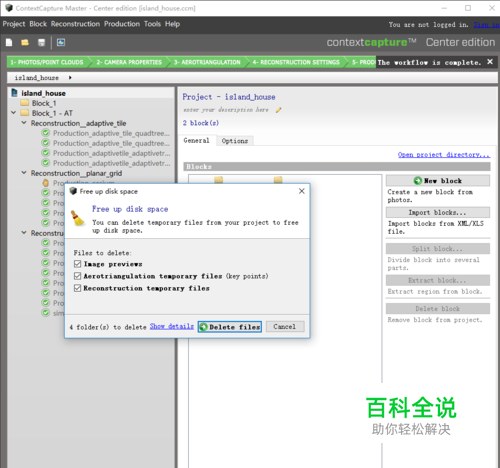Open the Reconstruction menu
500x468 pixels.
(75, 24)
